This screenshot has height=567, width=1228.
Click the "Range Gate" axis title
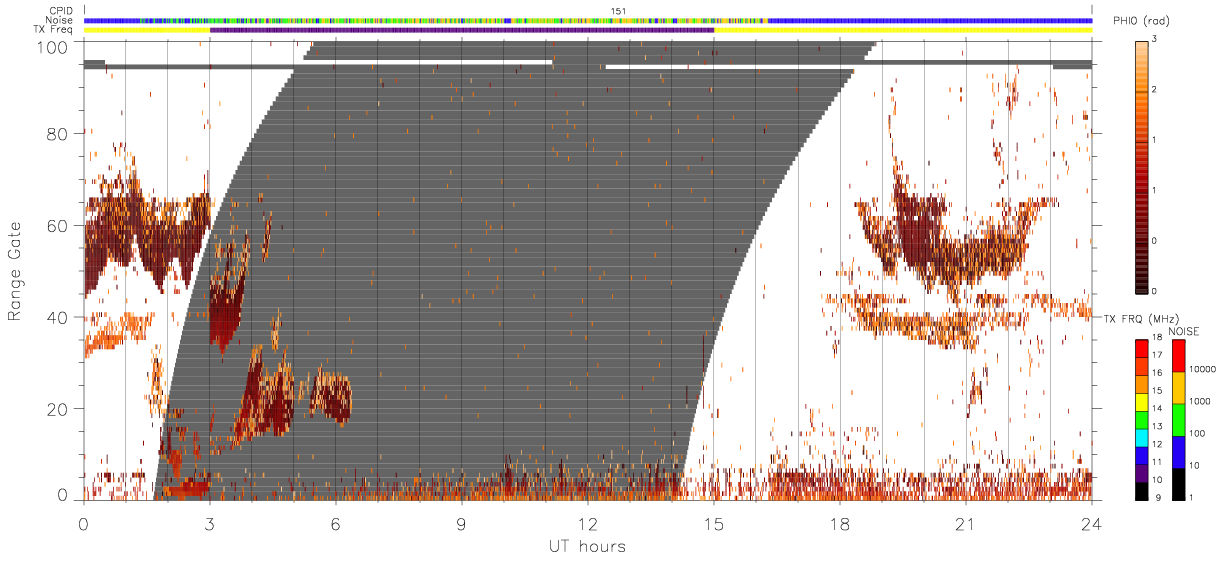coord(16,271)
